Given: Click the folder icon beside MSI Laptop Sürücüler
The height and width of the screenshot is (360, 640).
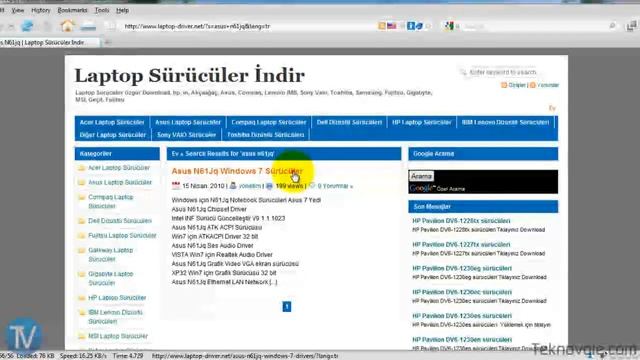Looking at the screenshot, I should 81,336.
